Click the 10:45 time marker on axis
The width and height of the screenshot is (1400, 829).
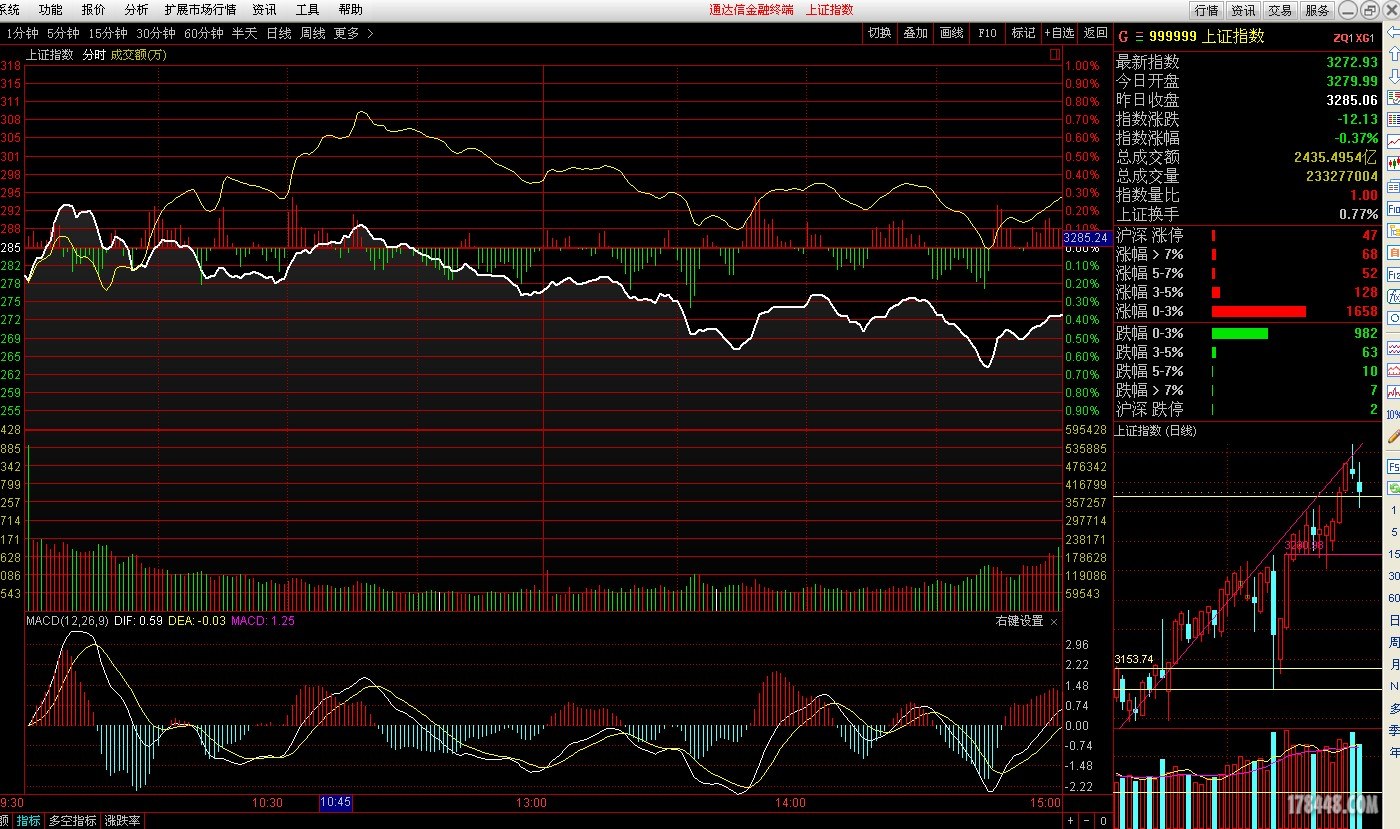[335, 802]
